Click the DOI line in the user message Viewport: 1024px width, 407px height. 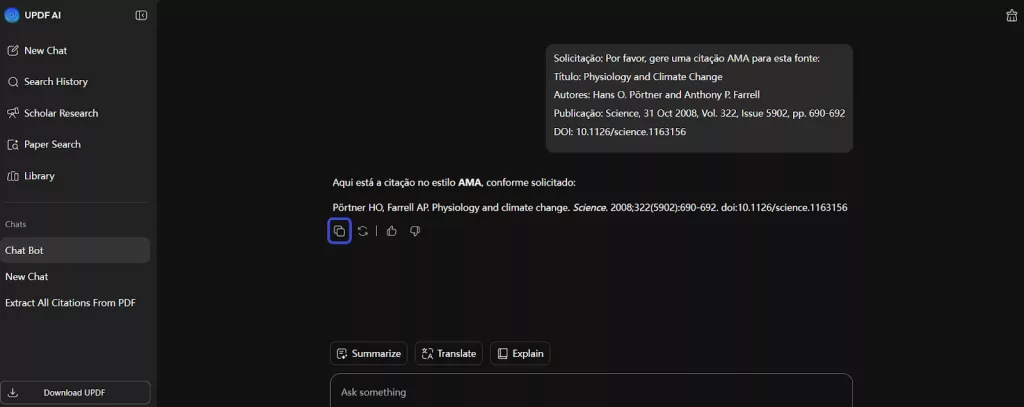(619, 131)
